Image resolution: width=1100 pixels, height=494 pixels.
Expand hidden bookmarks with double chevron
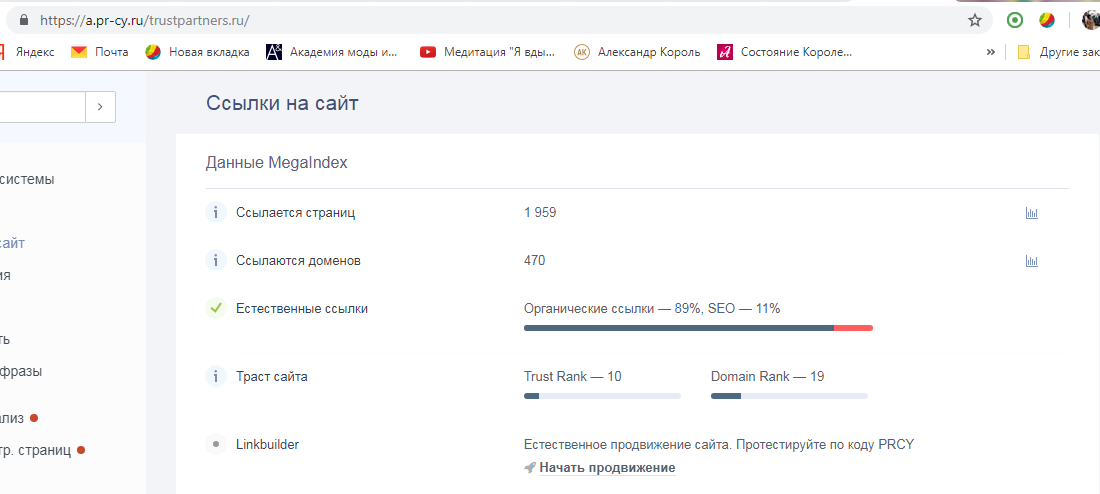click(x=990, y=52)
